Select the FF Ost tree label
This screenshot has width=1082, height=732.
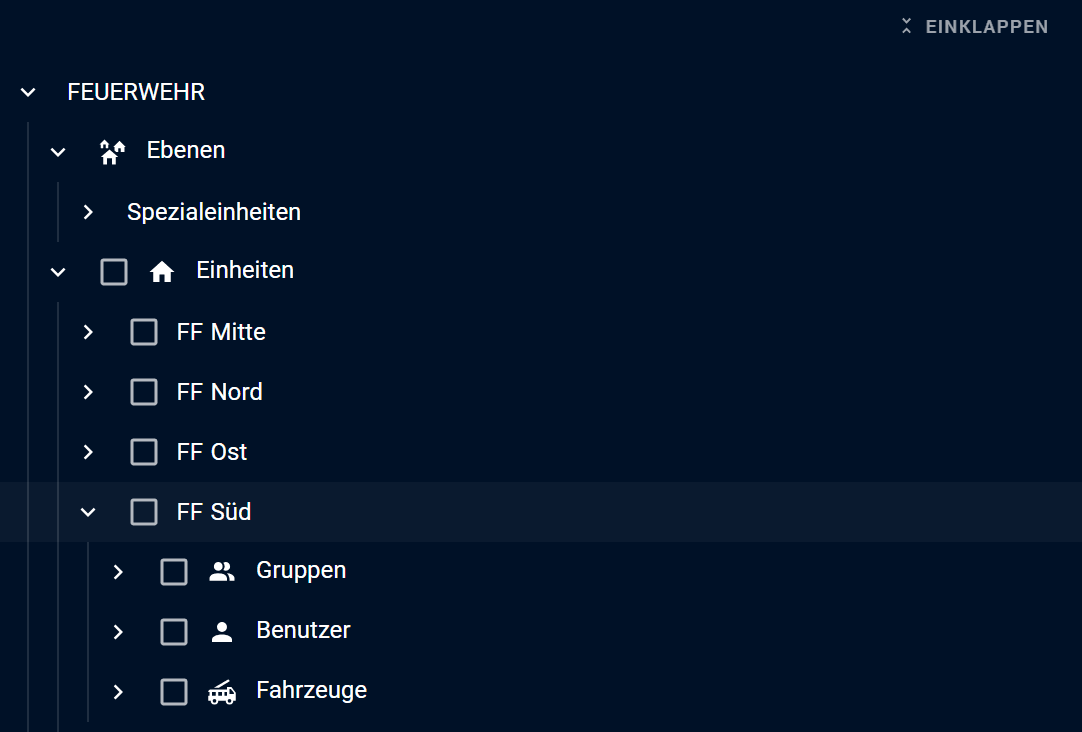tap(212, 452)
